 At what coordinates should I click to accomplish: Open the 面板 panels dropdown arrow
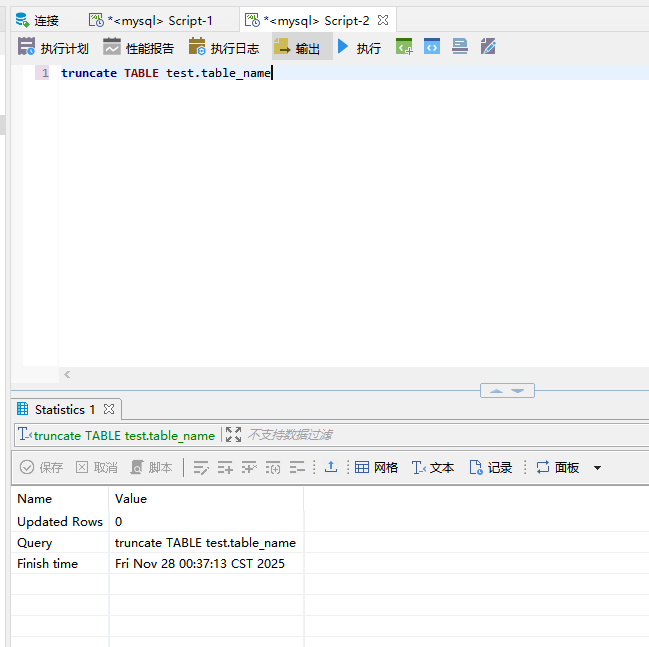click(x=598, y=467)
